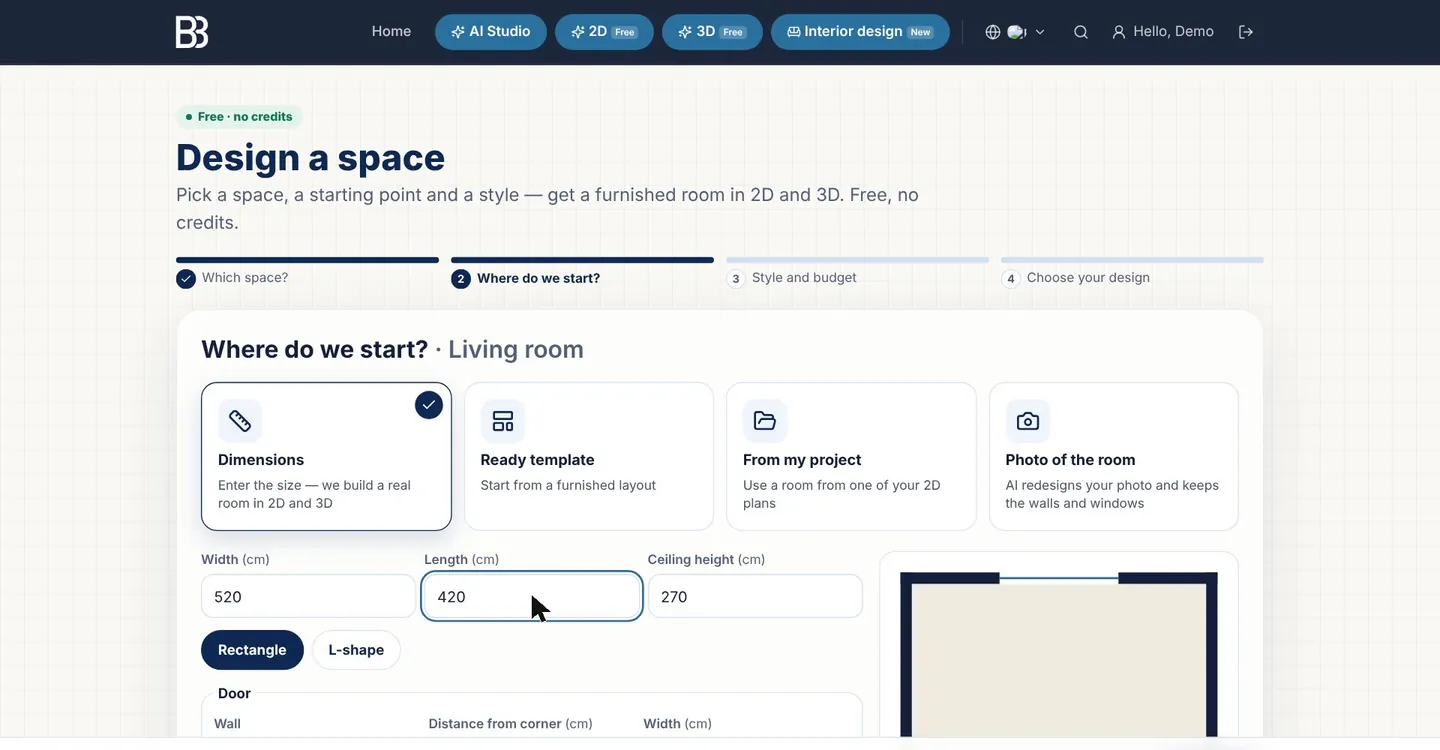Click the ruler icon on Dimensions card
1440x750 pixels.
pos(240,421)
